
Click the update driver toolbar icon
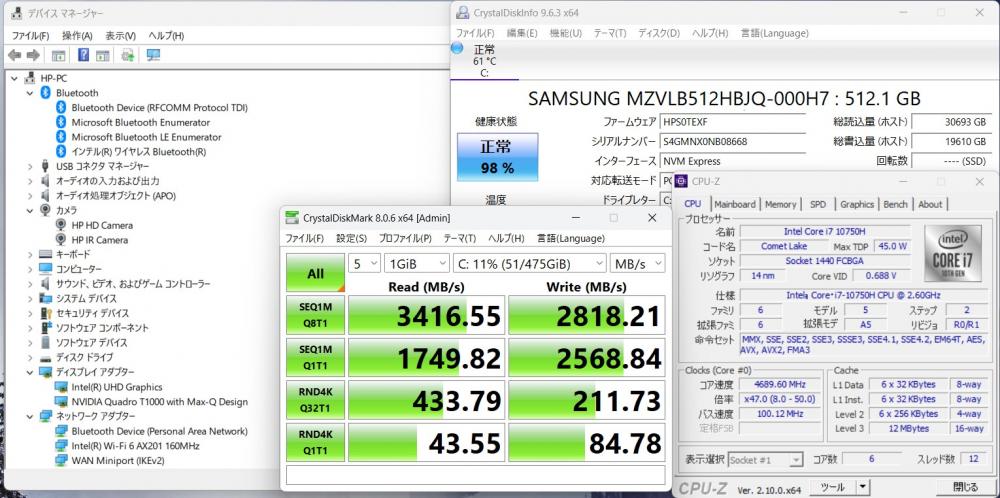point(128,55)
